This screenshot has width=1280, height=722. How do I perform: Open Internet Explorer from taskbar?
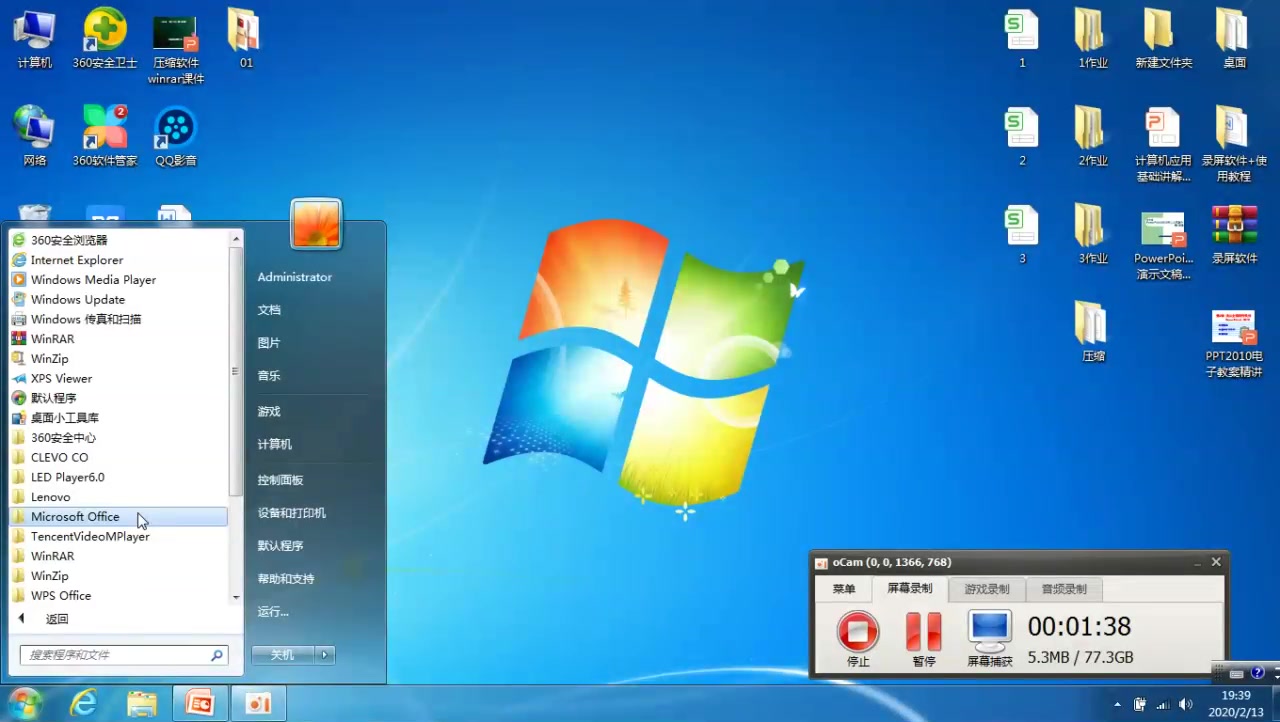tap(84, 704)
